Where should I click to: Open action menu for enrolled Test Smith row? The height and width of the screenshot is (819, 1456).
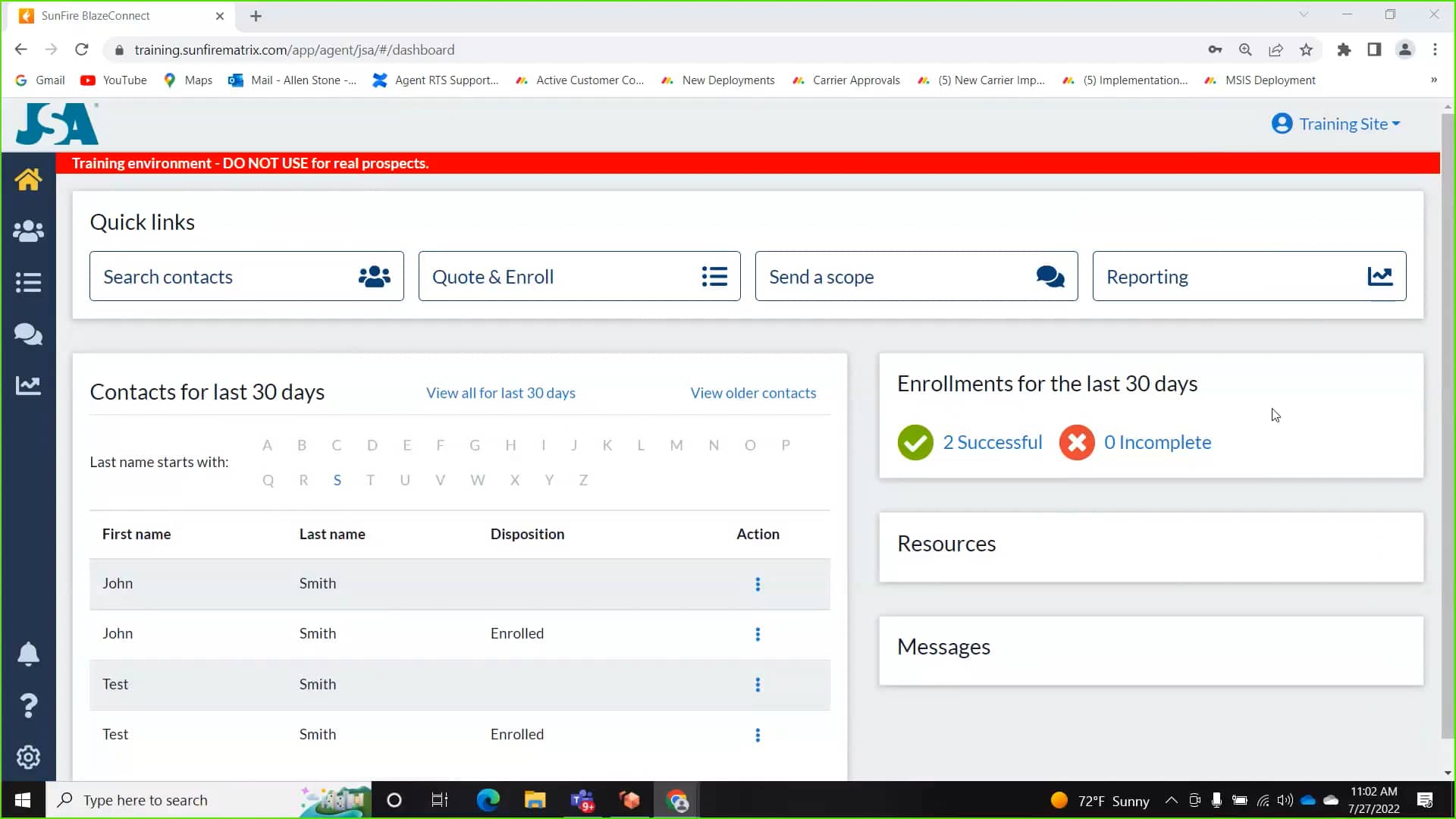[x=757, y=735]
